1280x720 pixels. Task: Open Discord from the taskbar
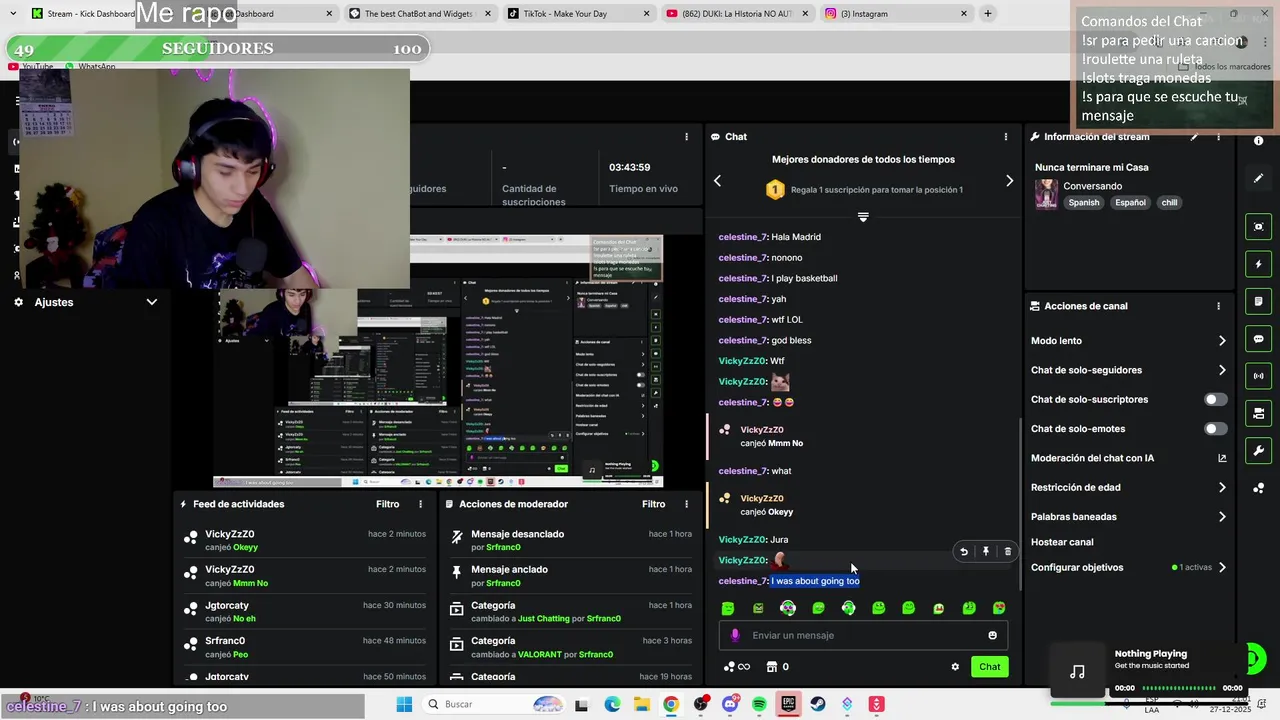(x=730, y=705)
